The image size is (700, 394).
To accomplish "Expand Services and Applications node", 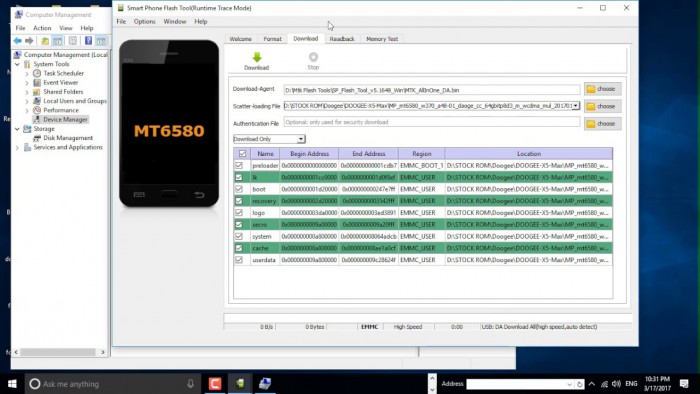I will tap(17, 148).
